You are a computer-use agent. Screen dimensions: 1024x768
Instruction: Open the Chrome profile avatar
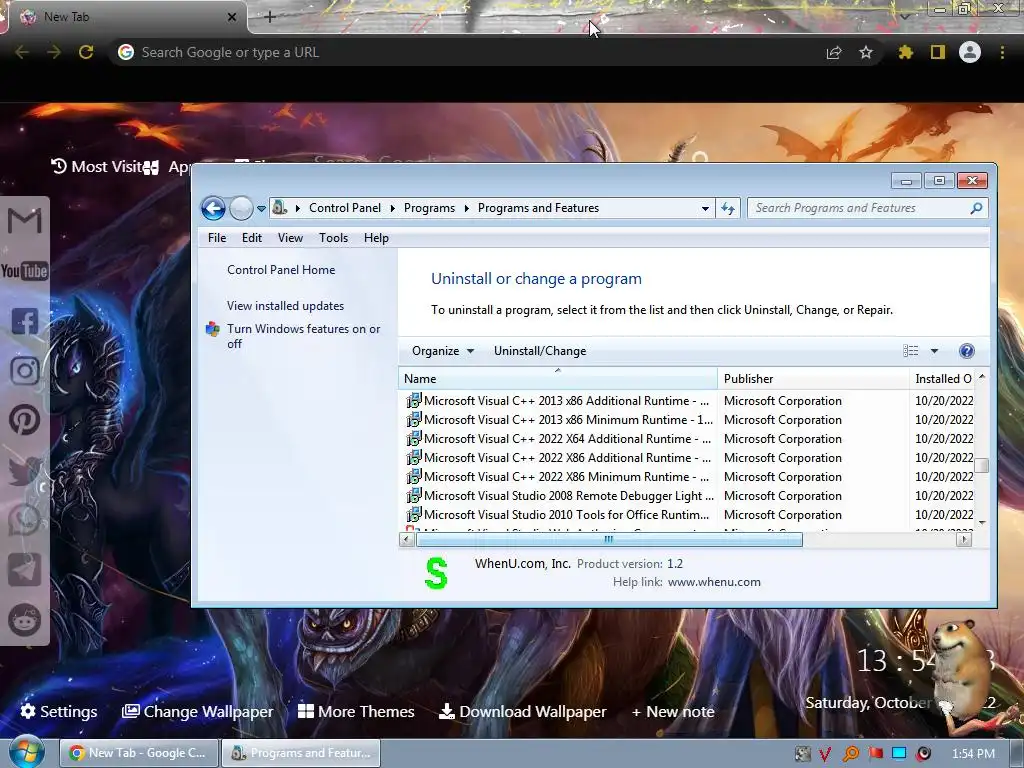970,52
